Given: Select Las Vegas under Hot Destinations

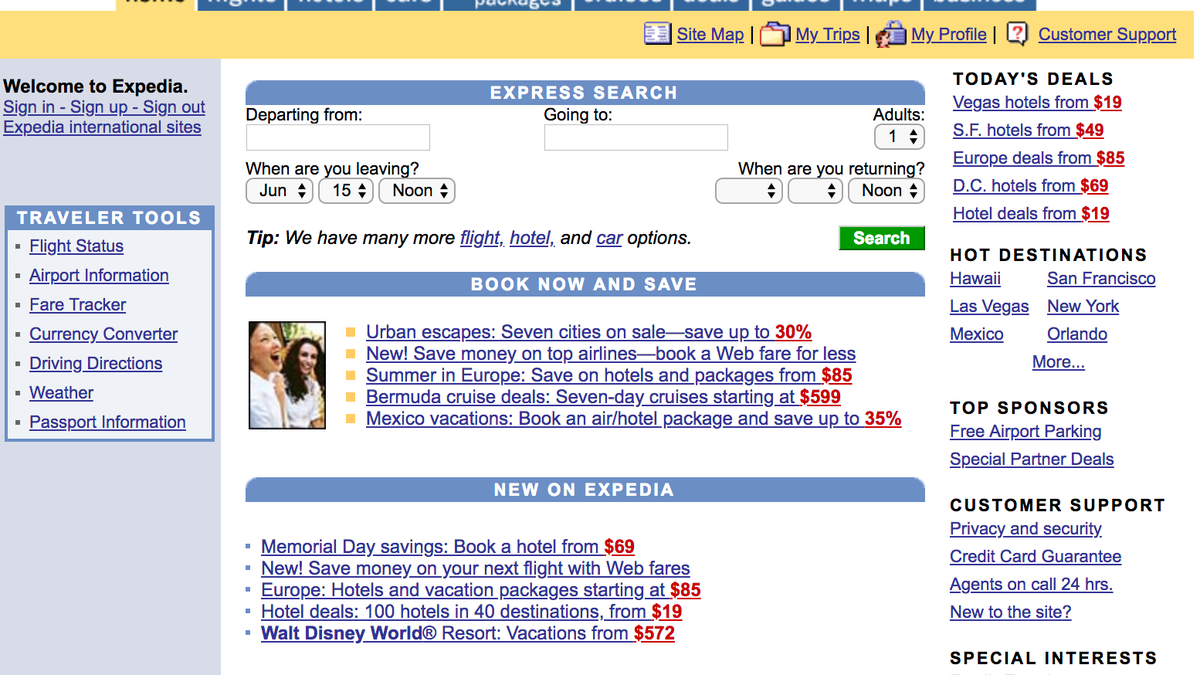Looking at the screenshot, I should tap(989, 307).
